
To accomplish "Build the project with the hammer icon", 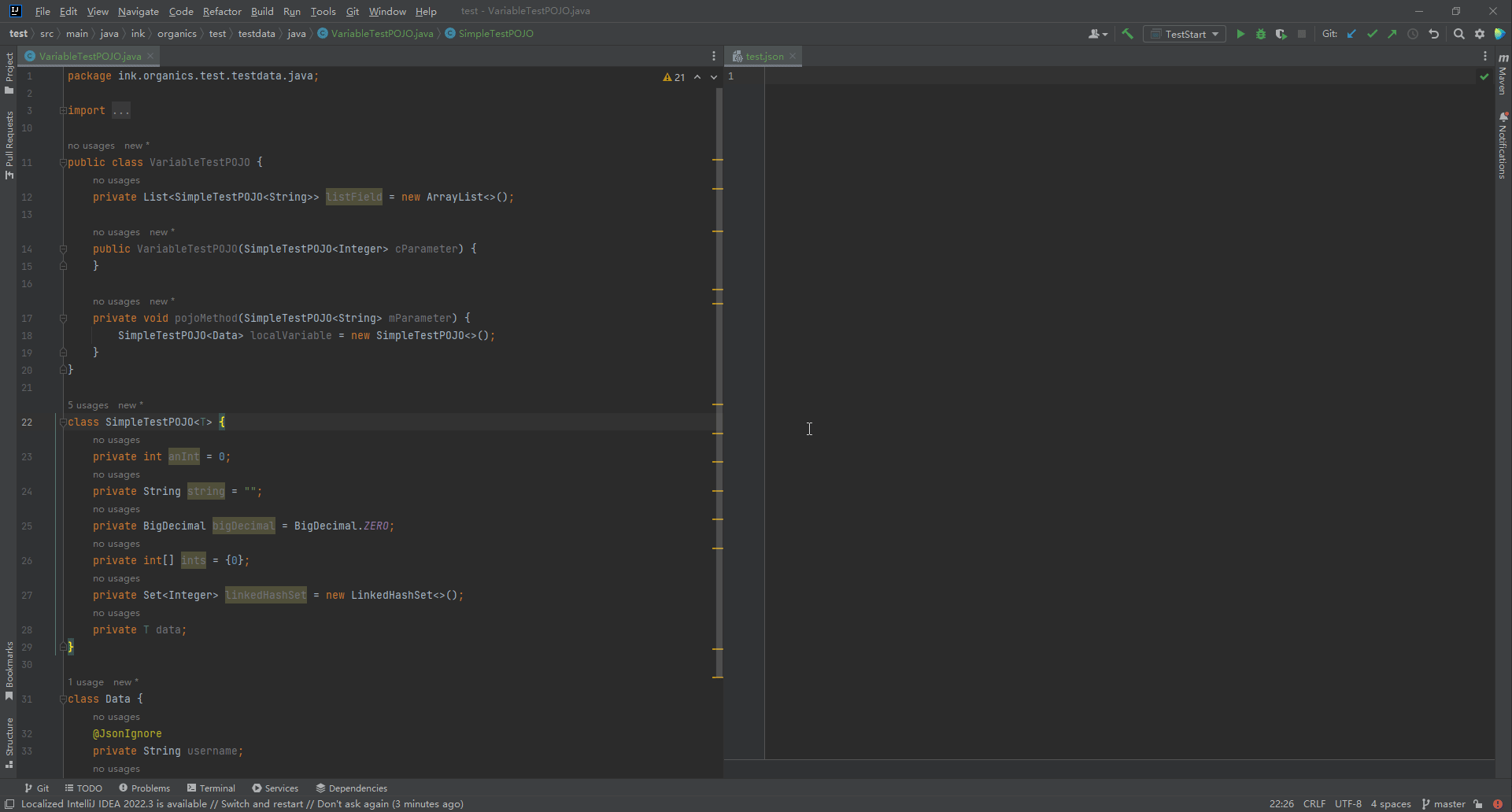I will tap(1127, 34).
